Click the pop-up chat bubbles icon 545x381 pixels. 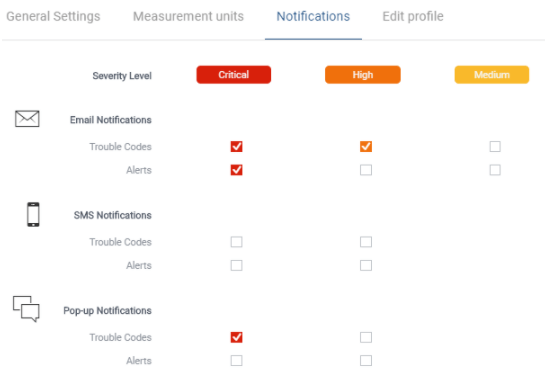tap(26, 309)
